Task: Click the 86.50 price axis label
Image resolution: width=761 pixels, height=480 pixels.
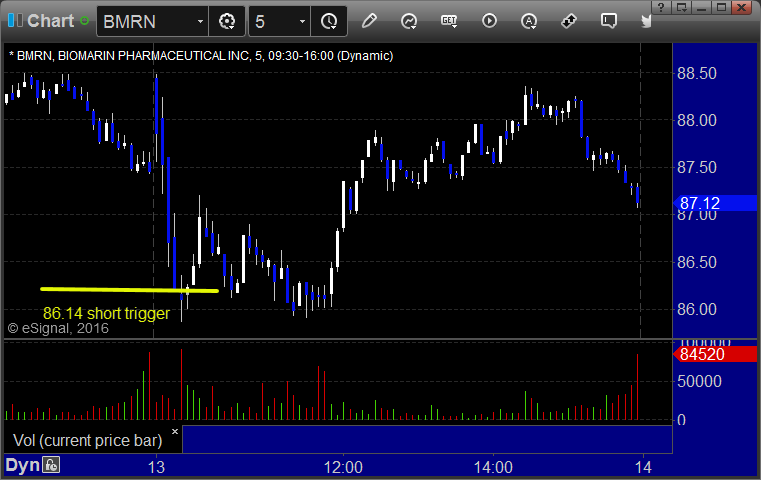Action: tap(696, 262)
